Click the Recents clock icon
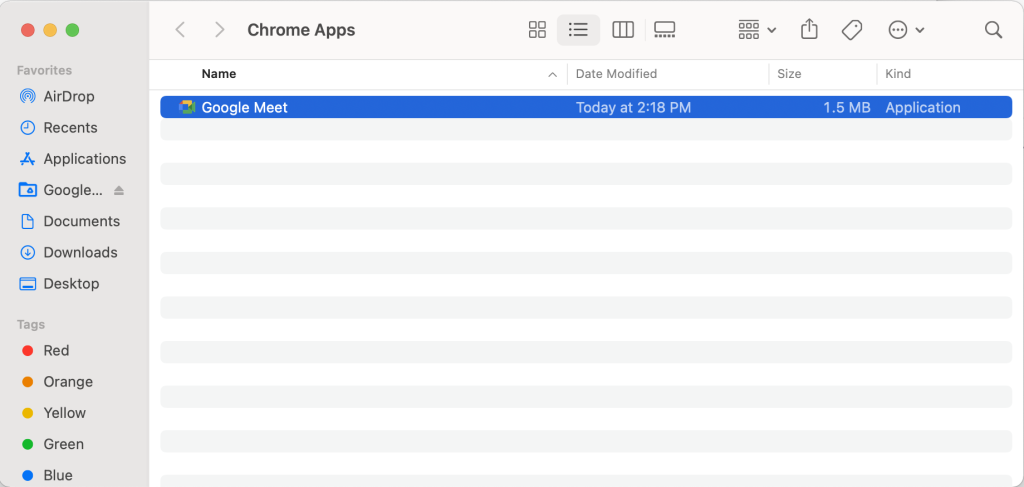This screenshot has width=1024, height=487. 27,128
